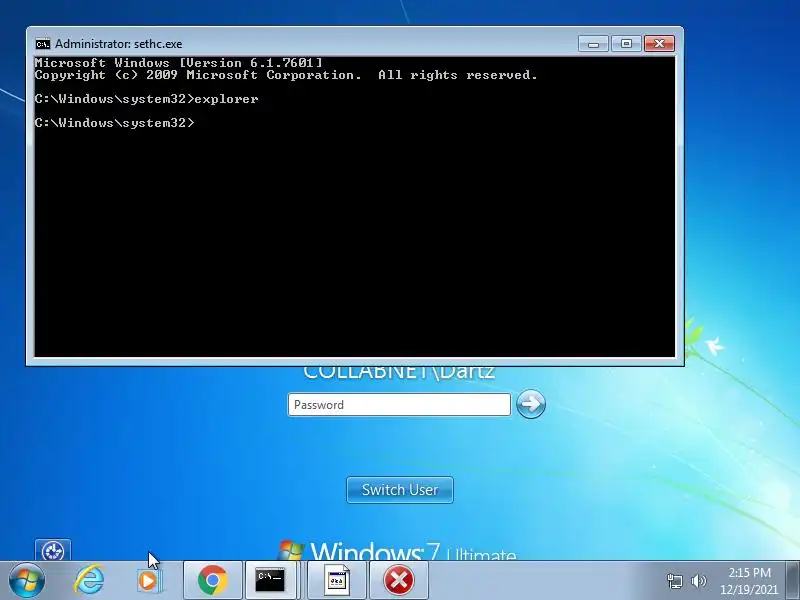This screenshot has width=800, height=600.
Task: Open sethc.exe window system menu icon
Action: (43, 44)
